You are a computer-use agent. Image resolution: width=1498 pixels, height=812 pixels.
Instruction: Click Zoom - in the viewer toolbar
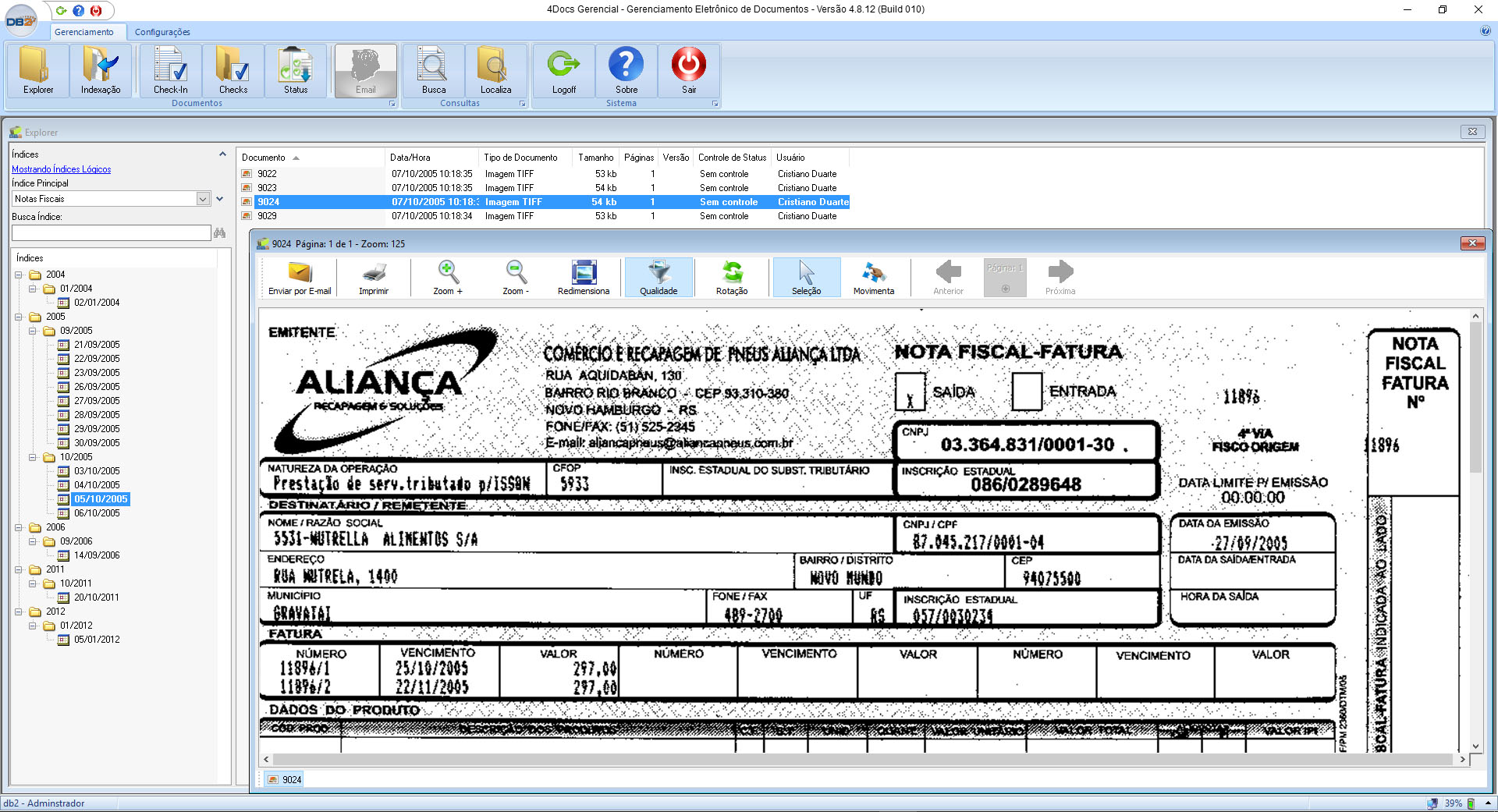(516, 278)
